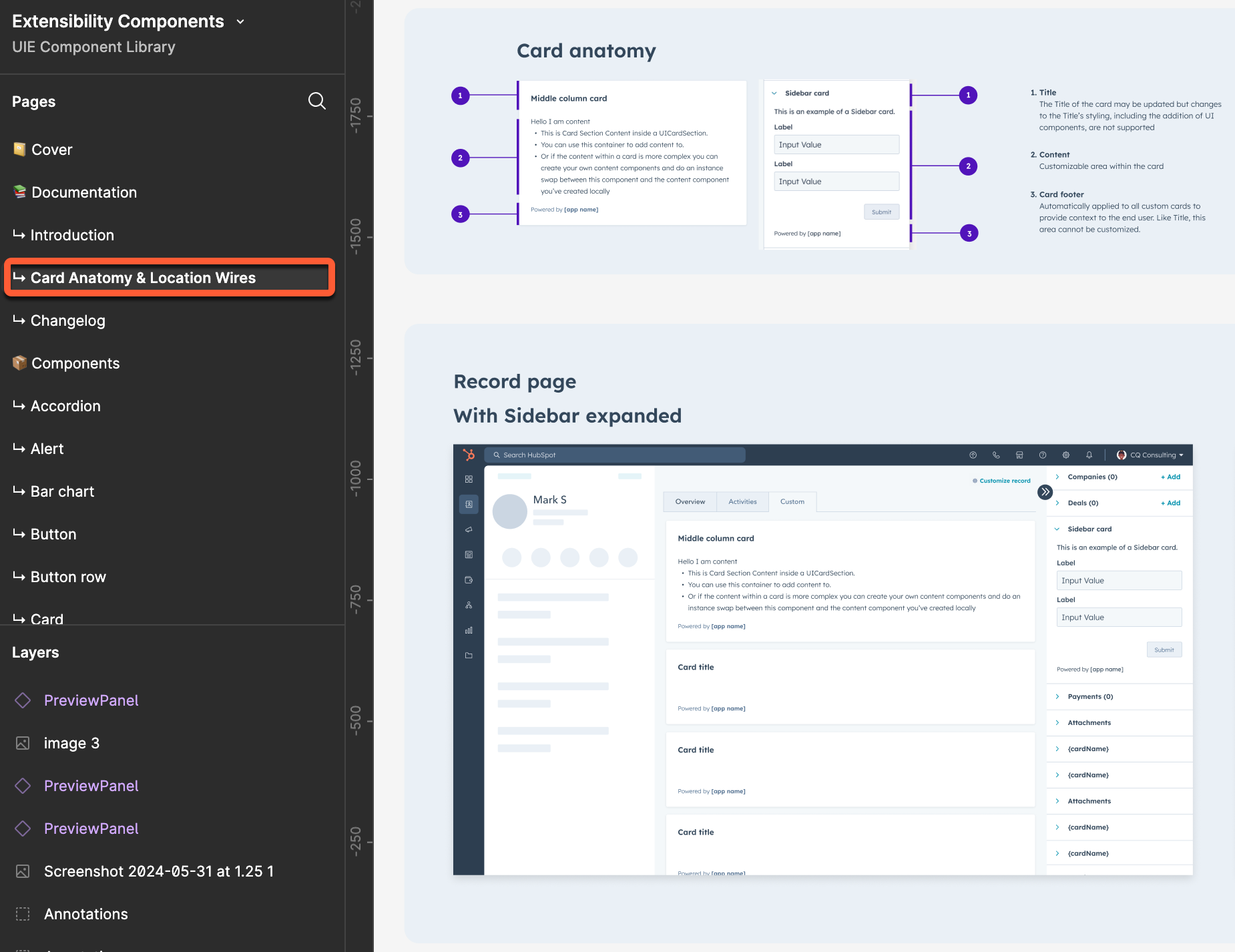Collapse the Sidebar card chevron in Card anatomy
The height and width of the screenshot is (952, 1235).
(774, 93)
